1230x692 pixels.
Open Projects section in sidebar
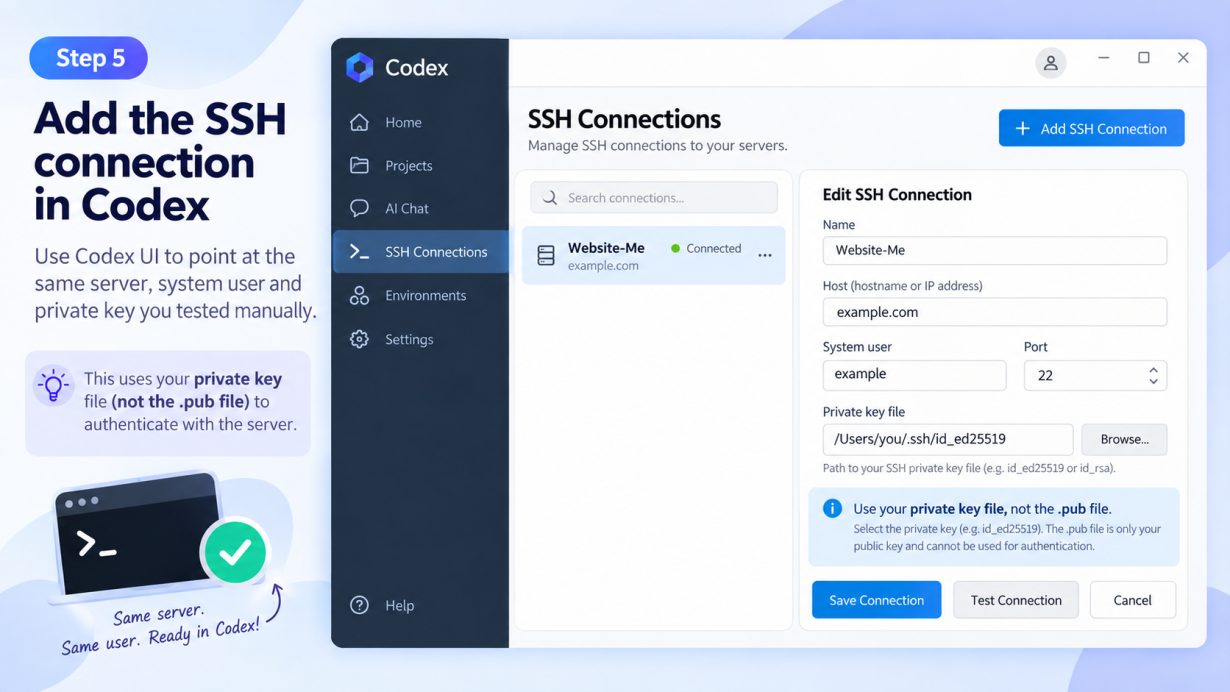pyautogui.click(x=421, y=165)
